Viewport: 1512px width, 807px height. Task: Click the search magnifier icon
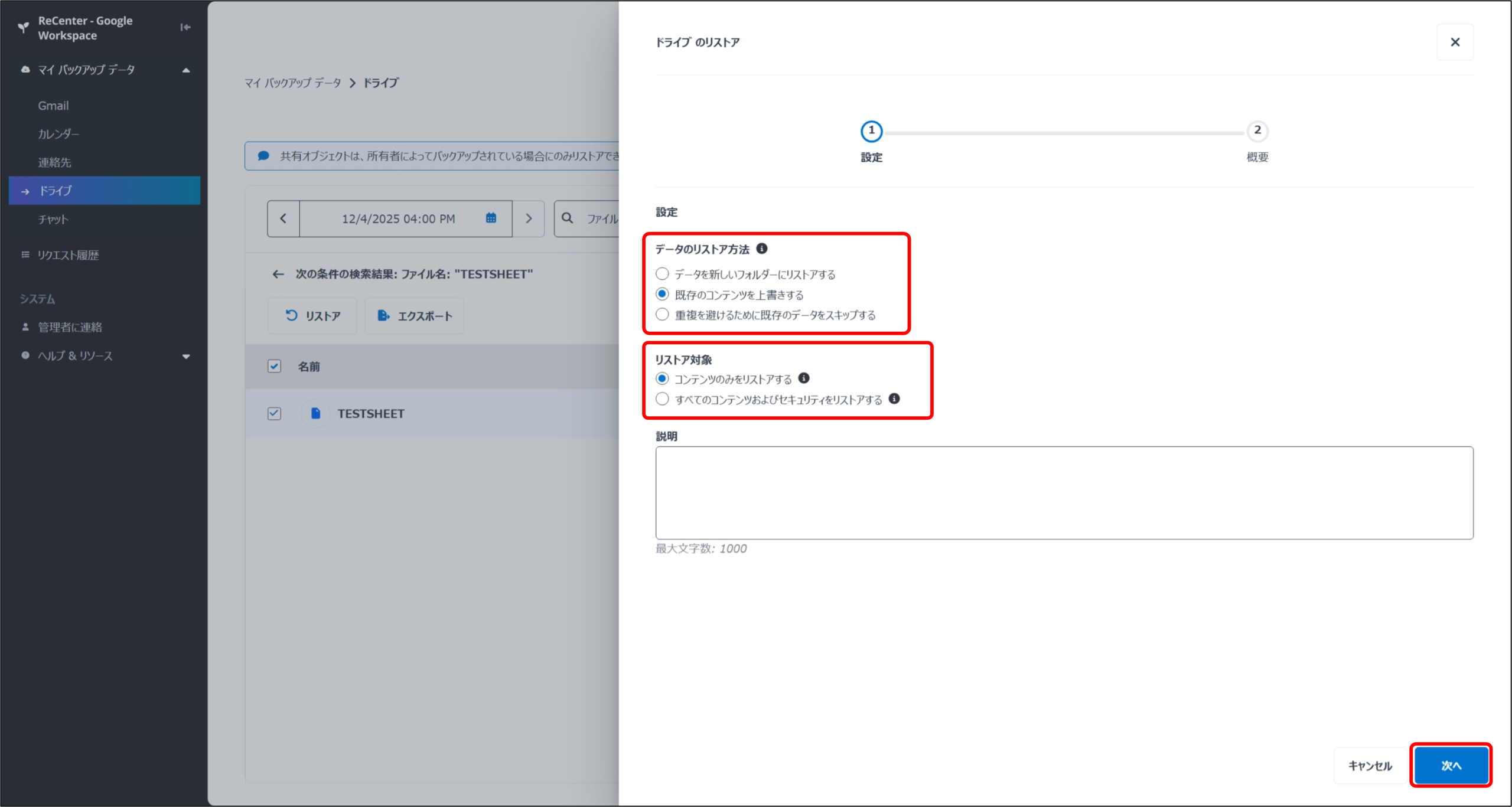click(568, 218)
